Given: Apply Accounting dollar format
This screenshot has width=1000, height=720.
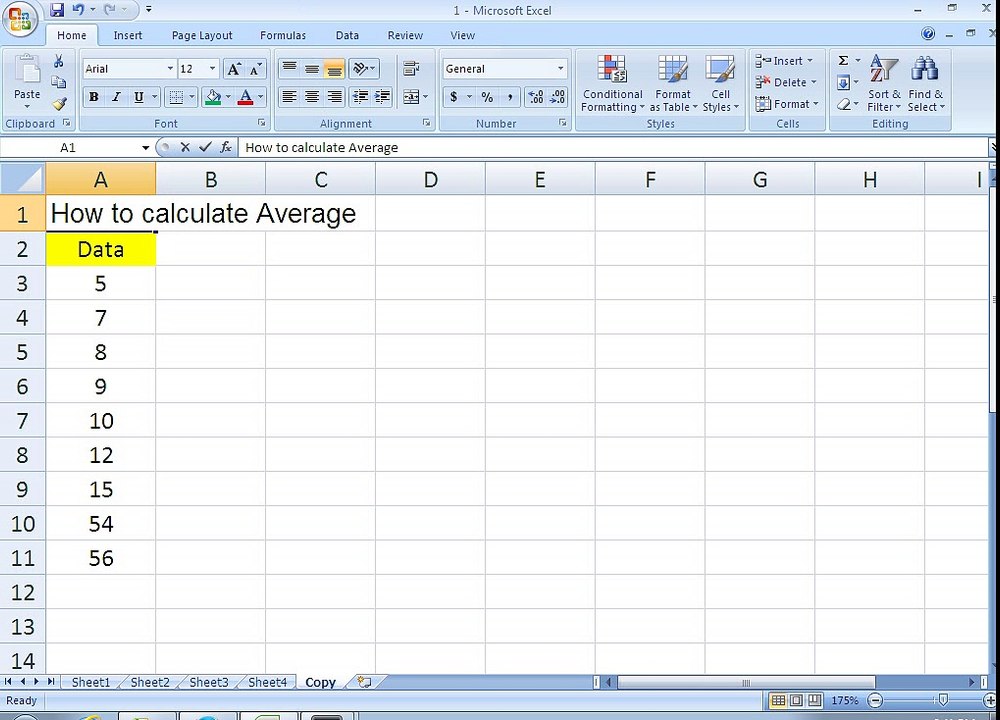Looking at the screenshot, I should 453,97.
